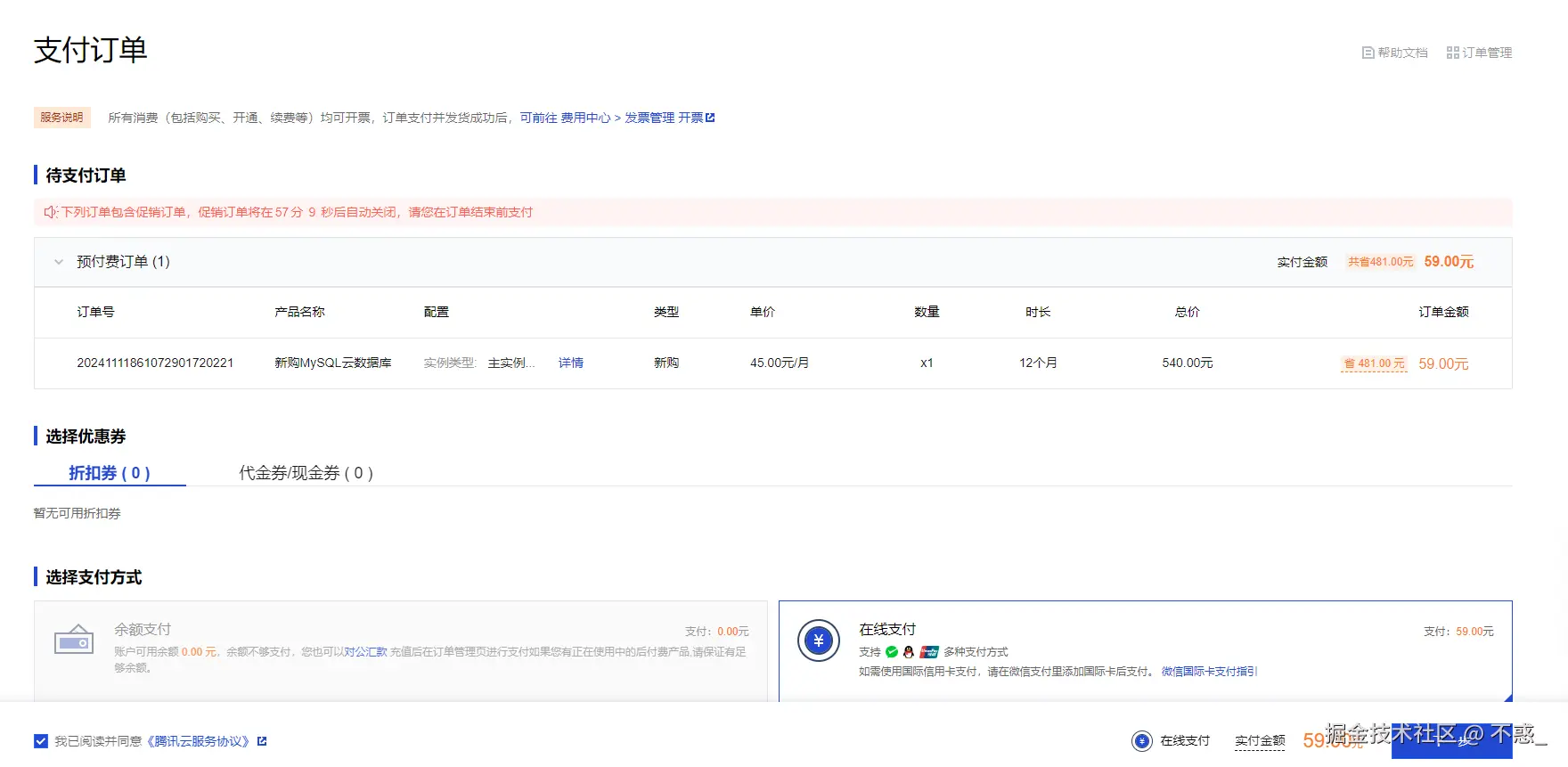Click the 配置 column header
This screenshot has width=1568, height=767.
(x=437, y=312)
